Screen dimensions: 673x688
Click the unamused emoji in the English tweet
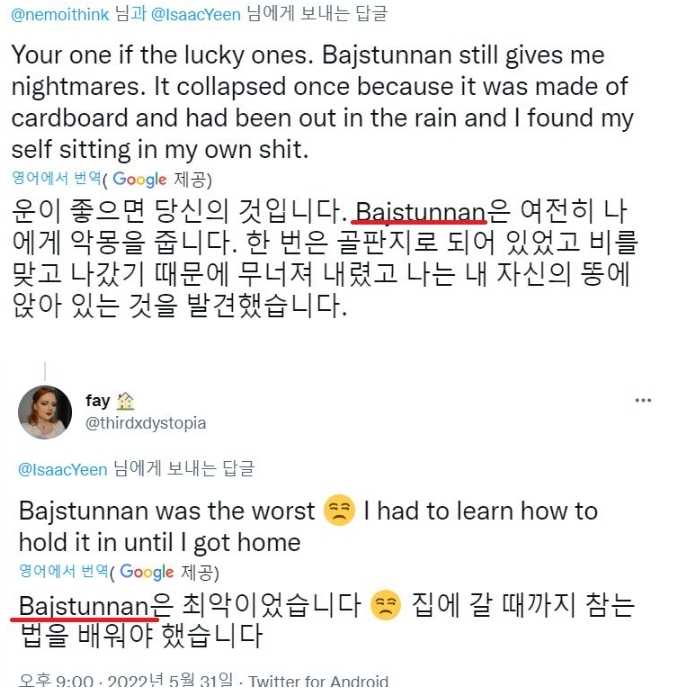pyautogui.click(x=339, y=512)
